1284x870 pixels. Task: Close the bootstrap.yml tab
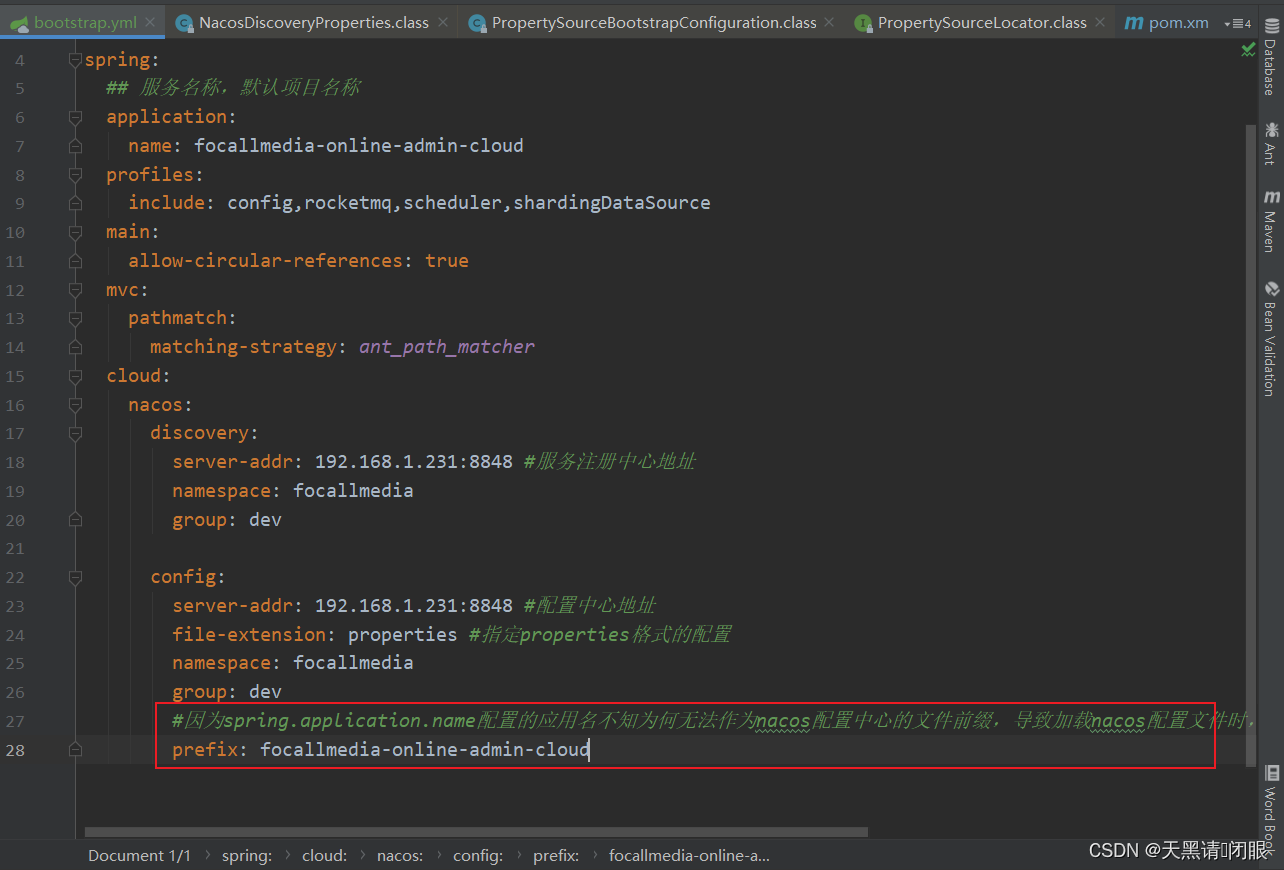pyautogui.click(x=150, y=22)
